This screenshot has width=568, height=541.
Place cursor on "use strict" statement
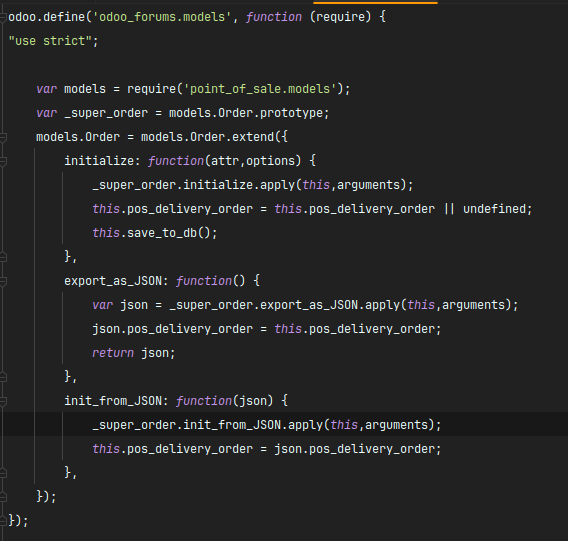coord(53,41)
